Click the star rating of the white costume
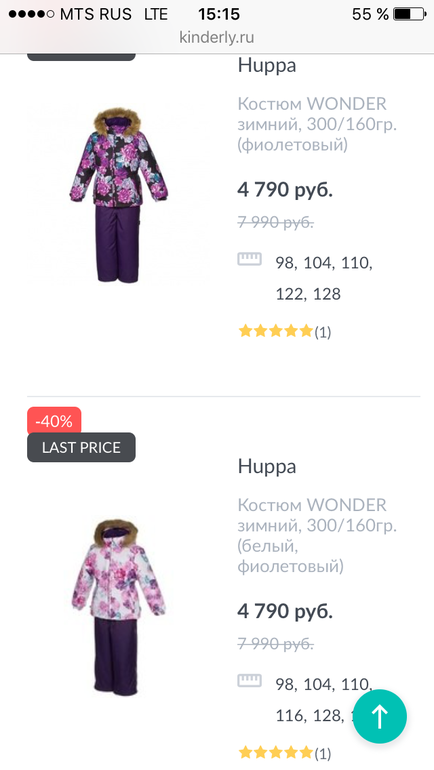 coord(275,752)
